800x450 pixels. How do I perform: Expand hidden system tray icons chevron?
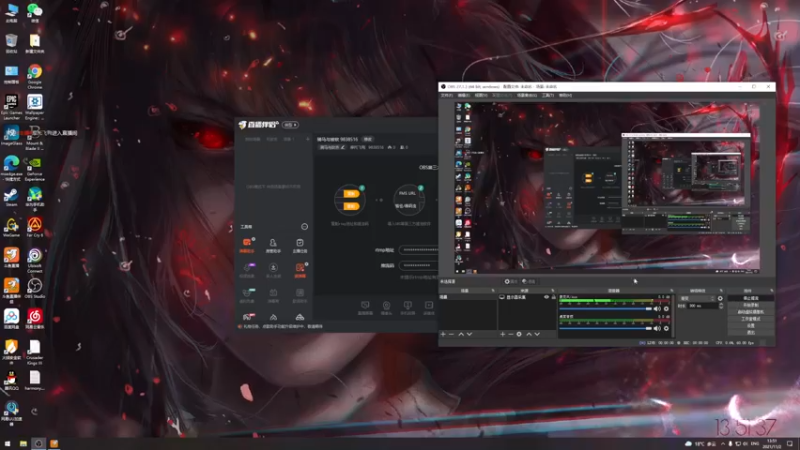point(722,444)
